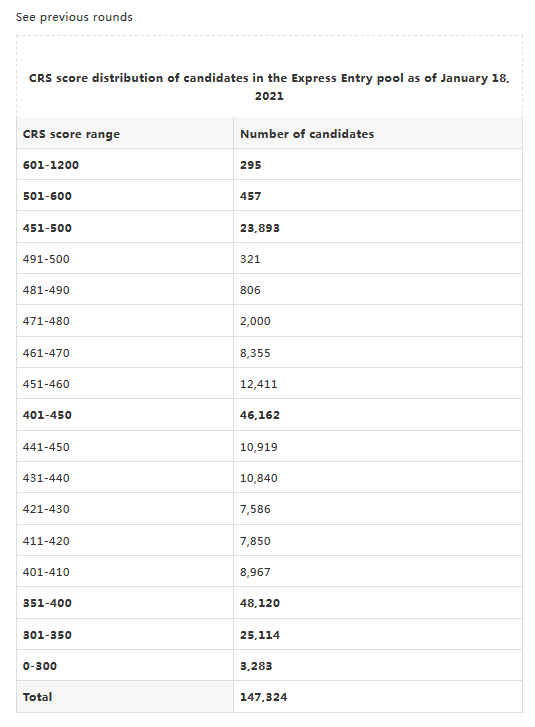Click the 351-400 total 48,120
This screenshot has height=727, width=535.
coord(260,603)
